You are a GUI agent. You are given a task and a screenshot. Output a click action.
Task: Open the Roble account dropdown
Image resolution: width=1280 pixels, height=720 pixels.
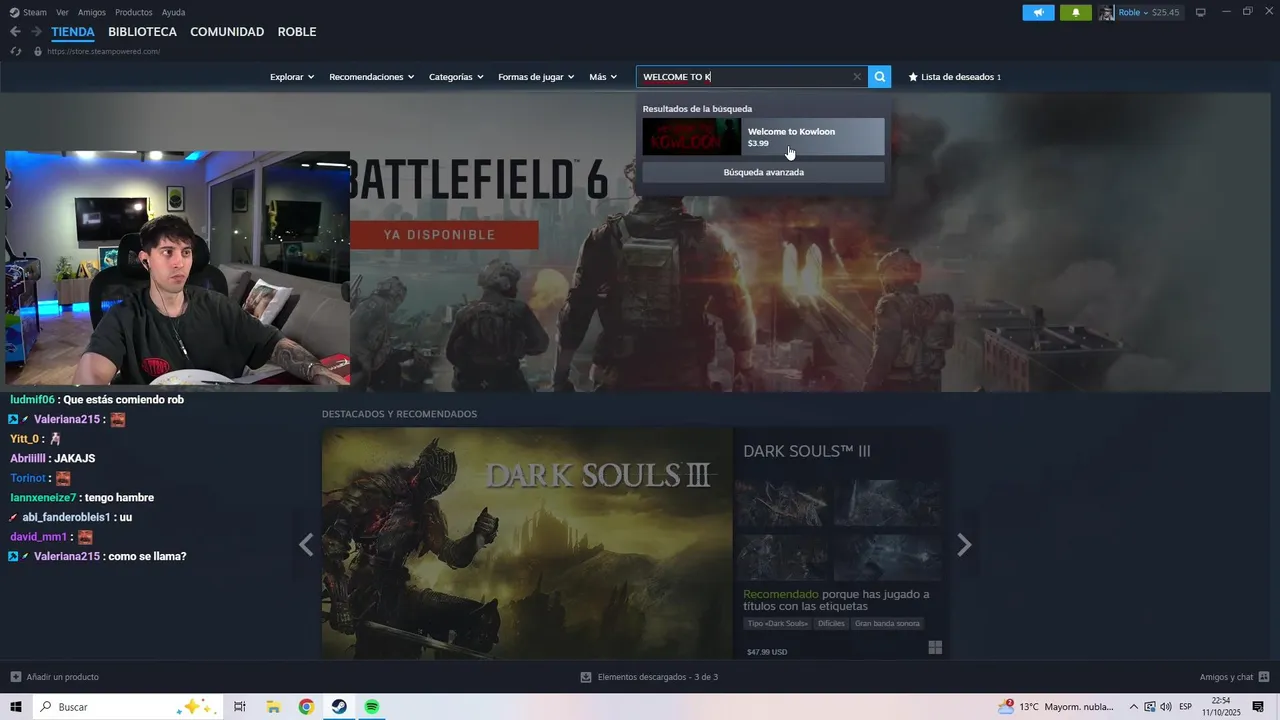(x=1134, y=12)
